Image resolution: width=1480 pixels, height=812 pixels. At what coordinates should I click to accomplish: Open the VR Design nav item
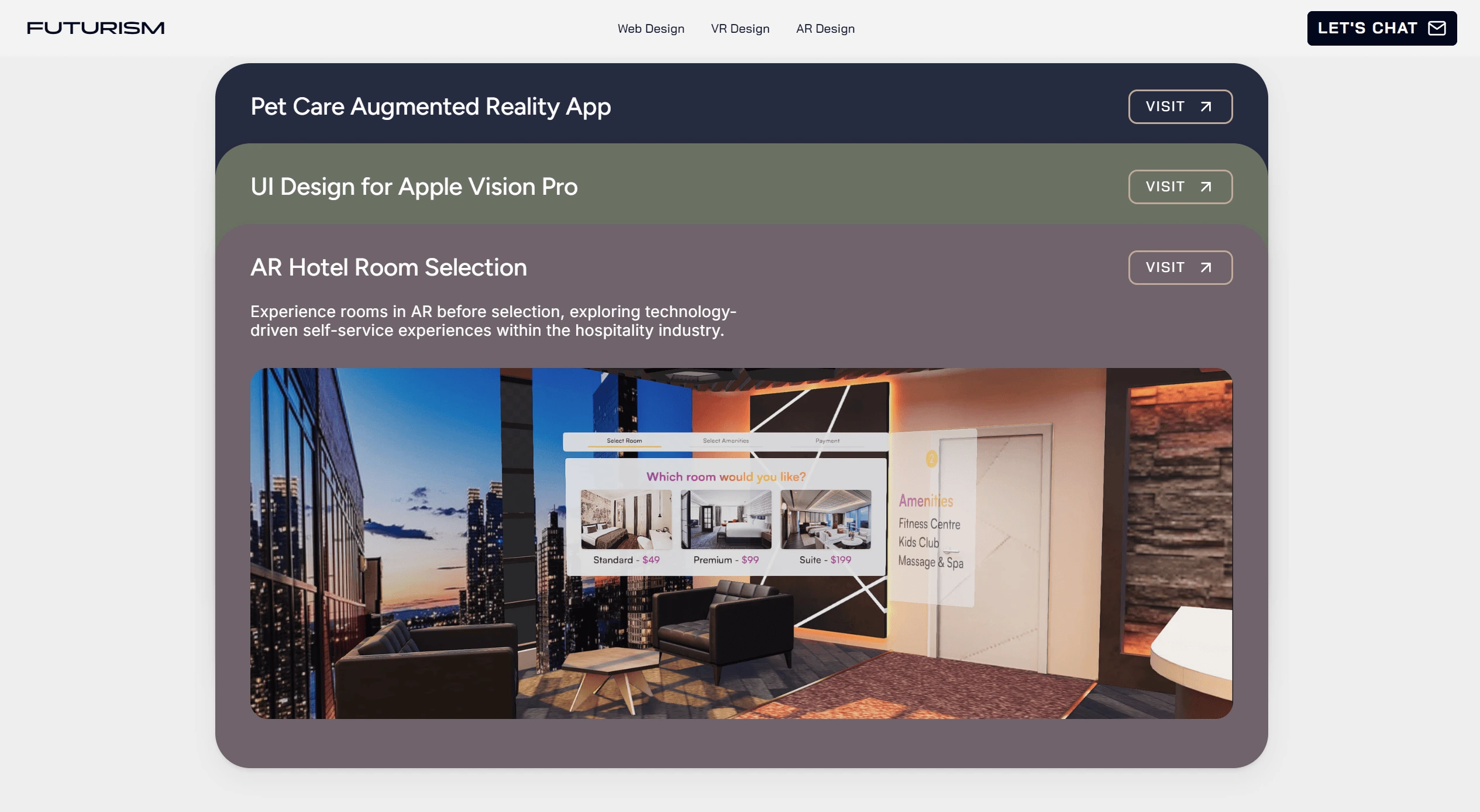coord(740,29)
